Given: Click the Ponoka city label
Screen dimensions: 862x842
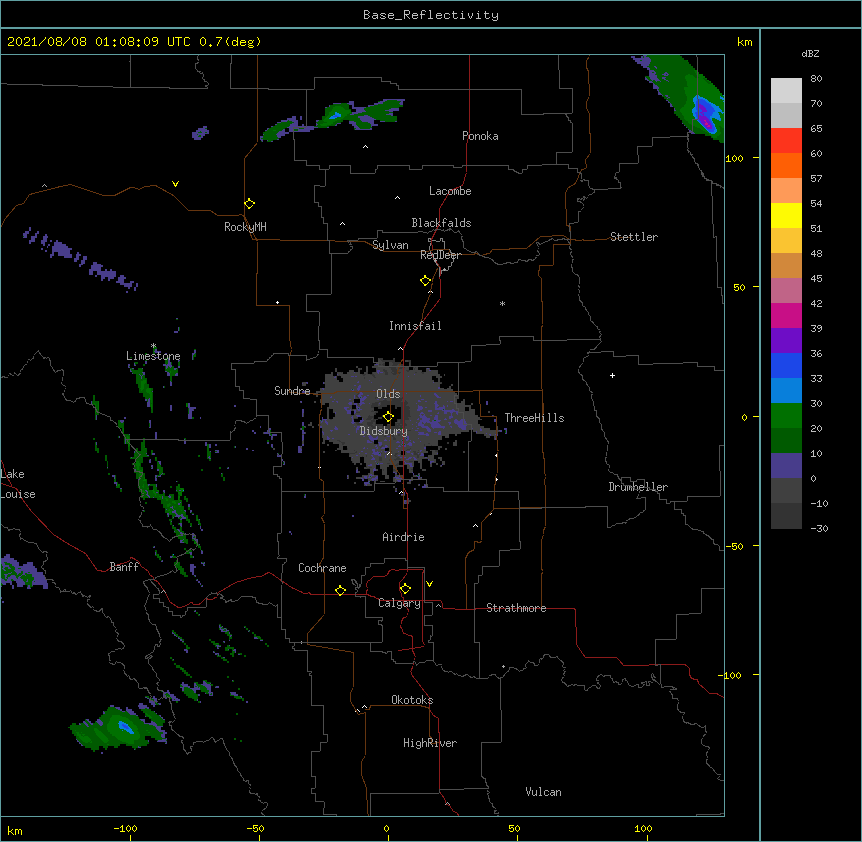Looking at the screenshot, I should tap(480, 136).
